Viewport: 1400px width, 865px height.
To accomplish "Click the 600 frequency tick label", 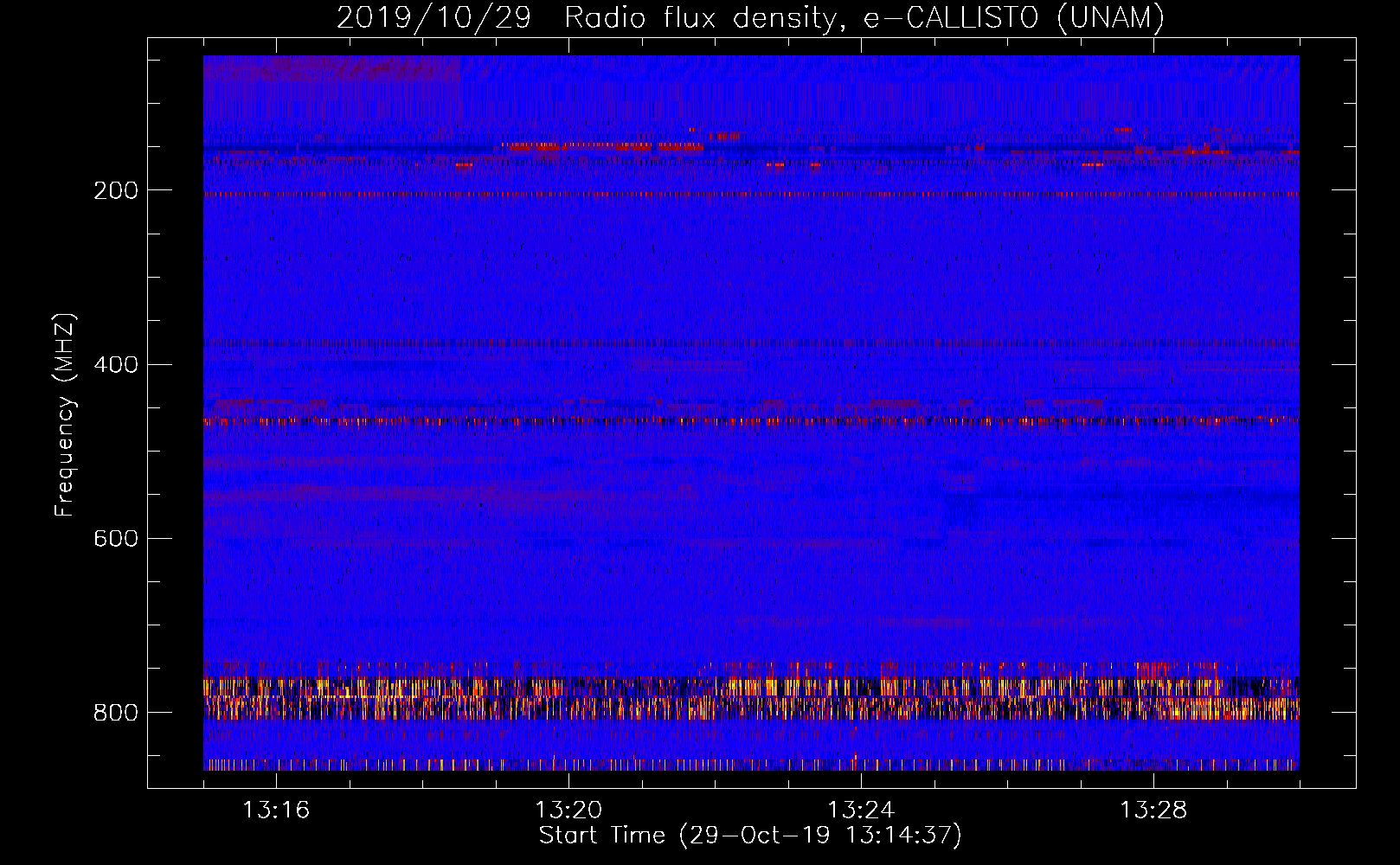I will pyautogui.click(x=116, y=538).
